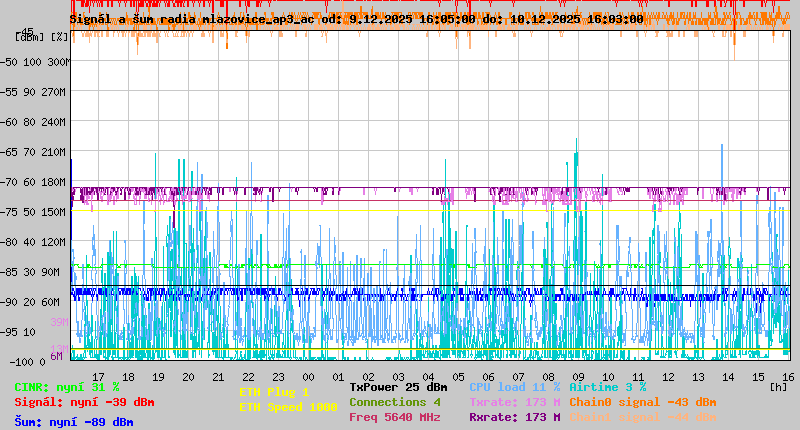Click the red Signál legend entry
The height and width of the screenshot is (430, 800).
click(x=84, y=402)
